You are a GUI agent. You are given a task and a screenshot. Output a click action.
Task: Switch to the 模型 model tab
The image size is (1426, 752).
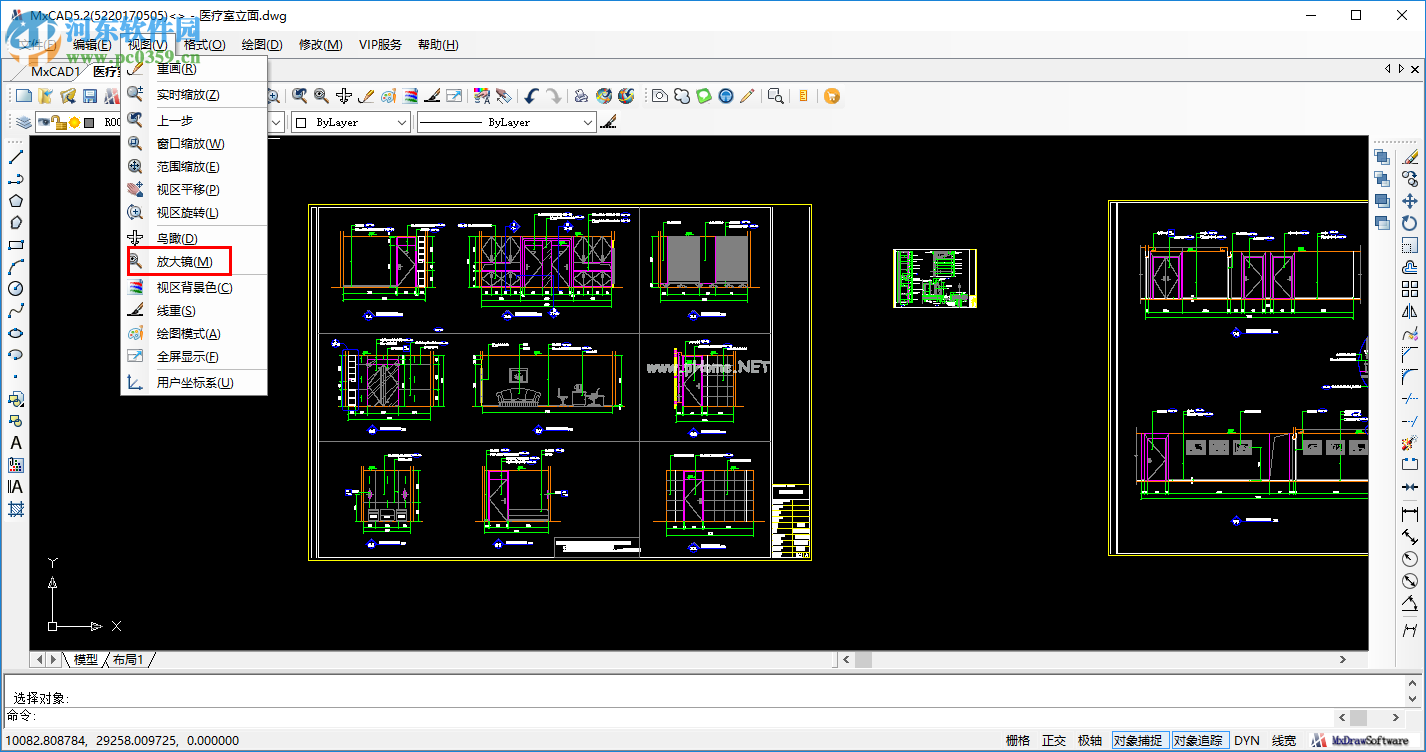click(86, 660)
